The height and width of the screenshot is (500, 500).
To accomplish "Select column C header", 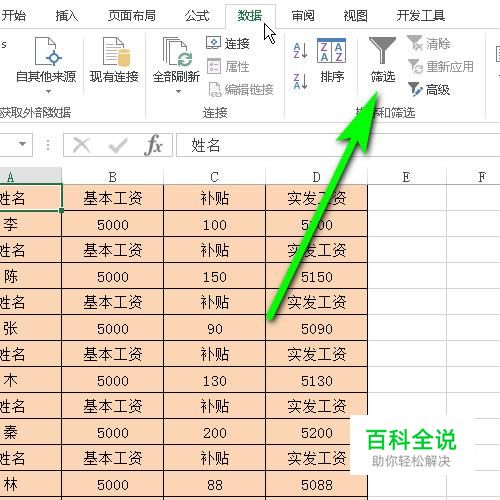I will [x=214, y=177].
